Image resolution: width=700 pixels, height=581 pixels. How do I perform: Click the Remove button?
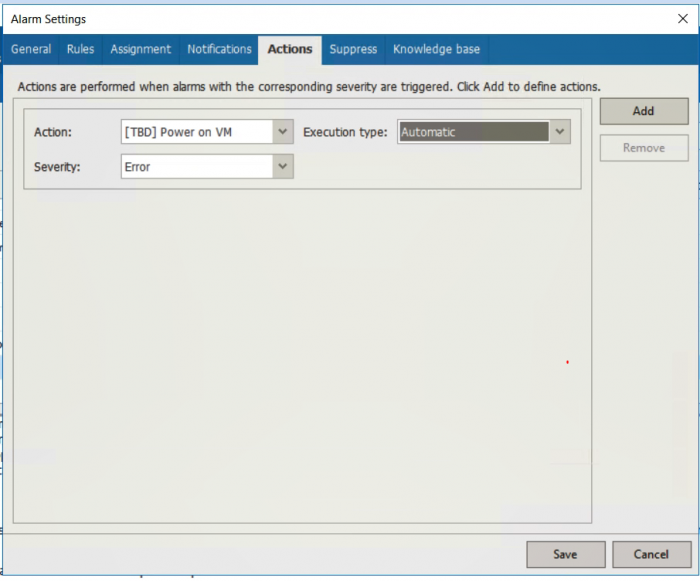tap(644, 148)
